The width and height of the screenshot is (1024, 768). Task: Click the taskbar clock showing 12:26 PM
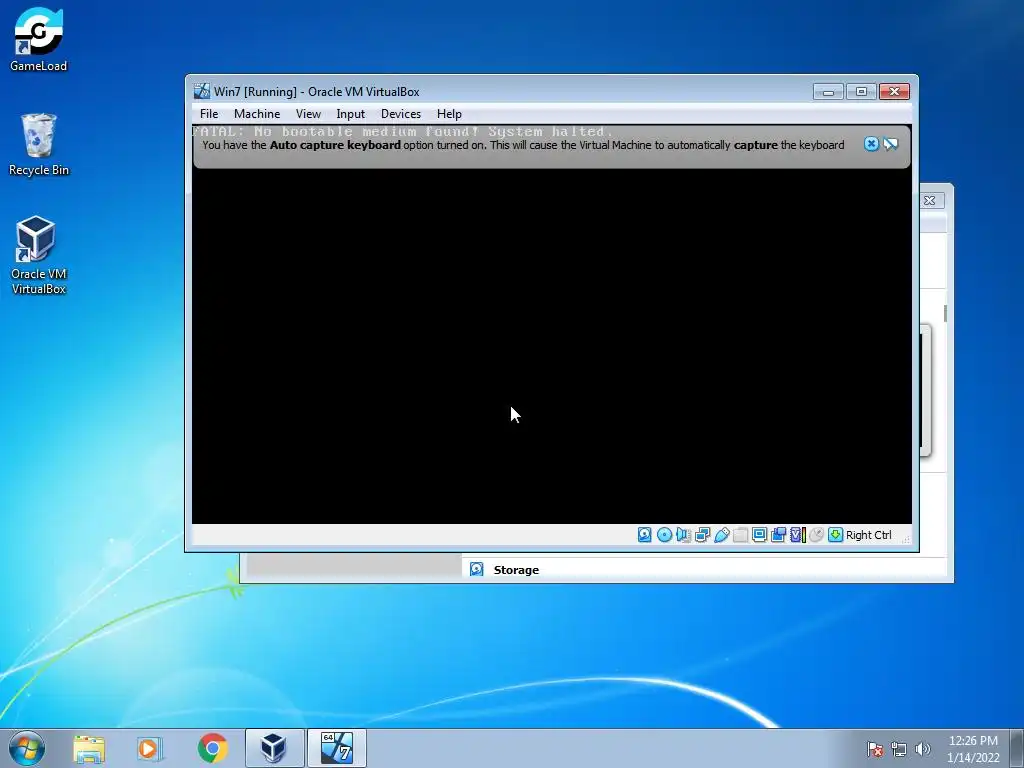[973, 749]
